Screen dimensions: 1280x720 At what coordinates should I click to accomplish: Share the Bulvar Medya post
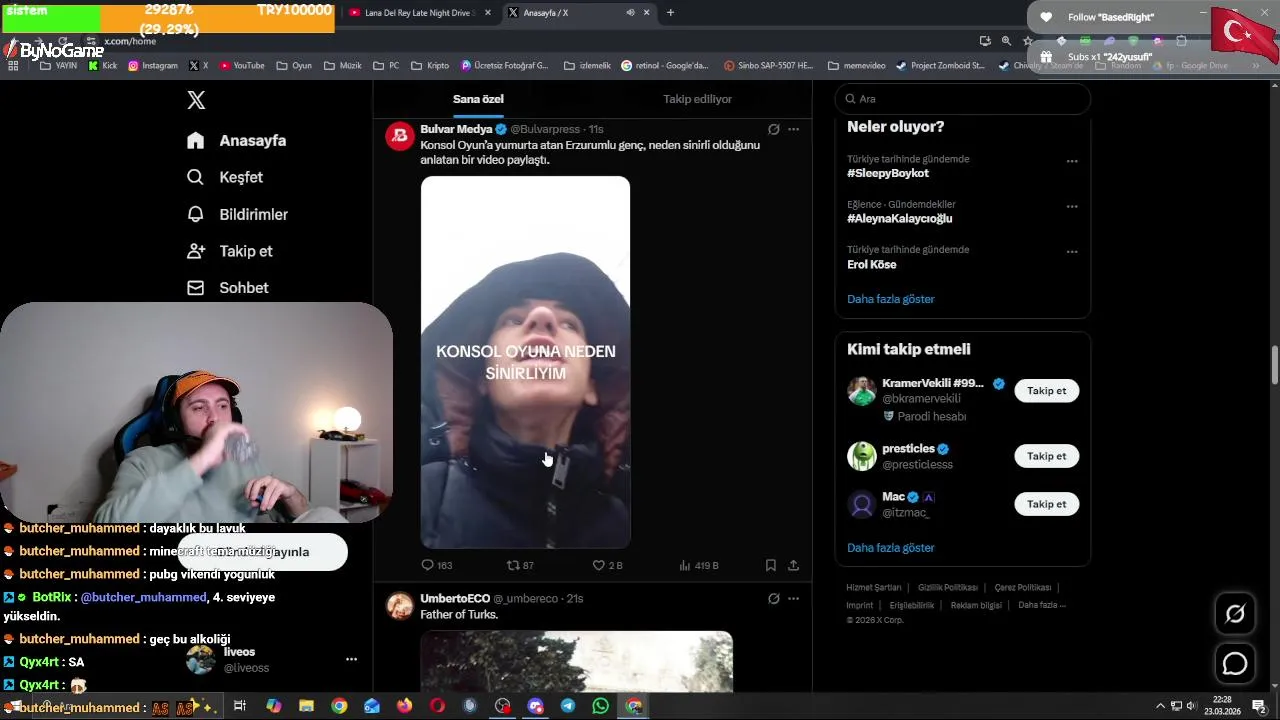(793, 565)
